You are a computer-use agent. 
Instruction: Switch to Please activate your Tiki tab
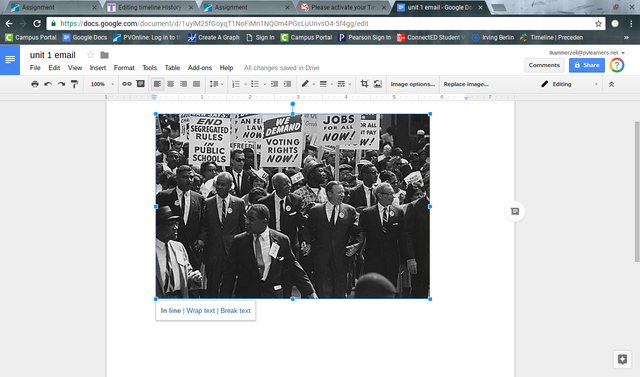pos(344,7)
